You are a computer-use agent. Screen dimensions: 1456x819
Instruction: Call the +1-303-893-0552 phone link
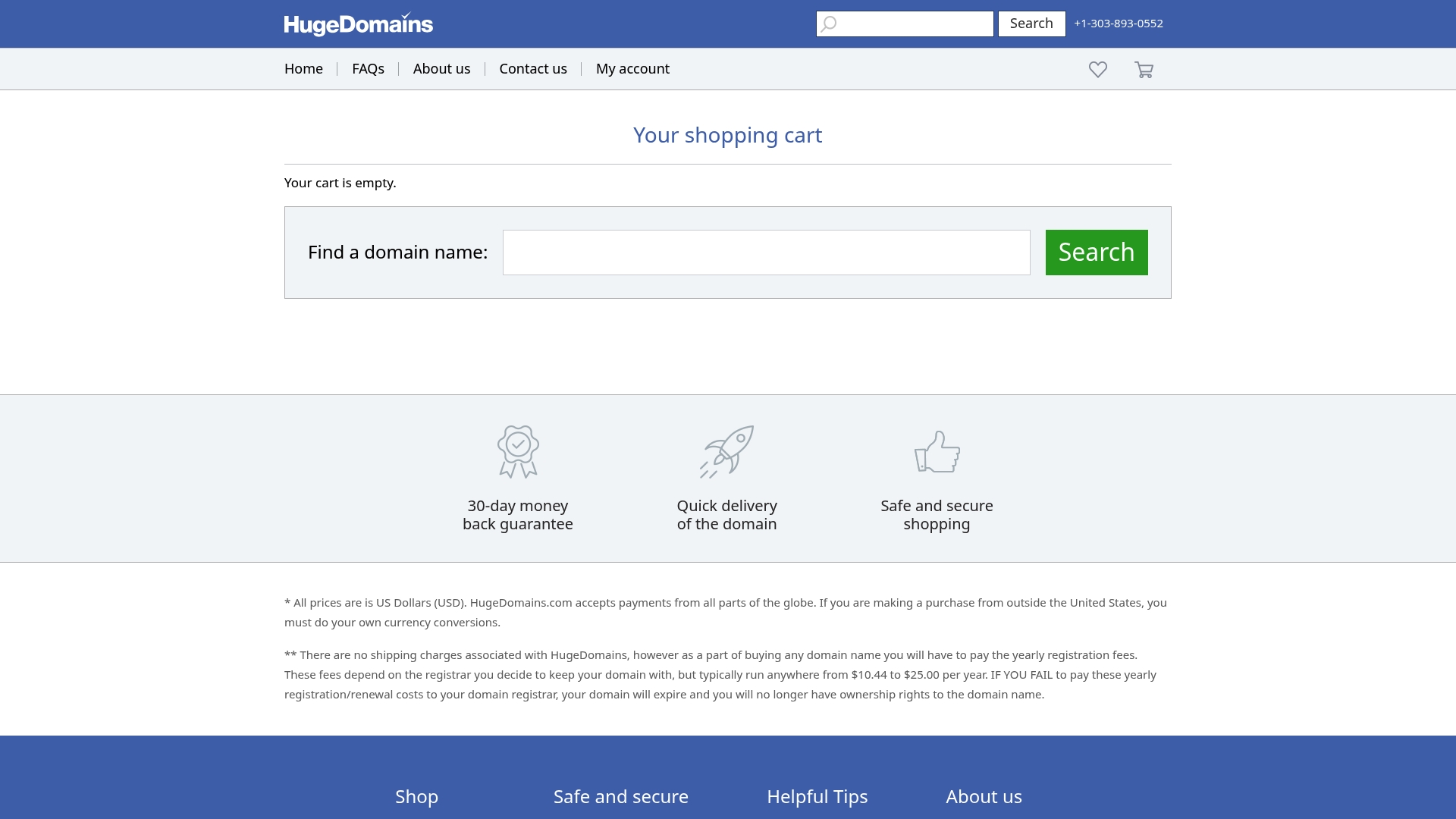point(1117,24)
